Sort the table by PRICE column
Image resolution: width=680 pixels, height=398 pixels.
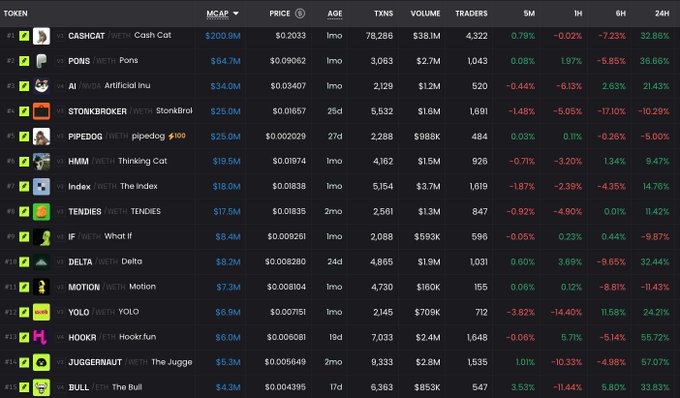279,13
